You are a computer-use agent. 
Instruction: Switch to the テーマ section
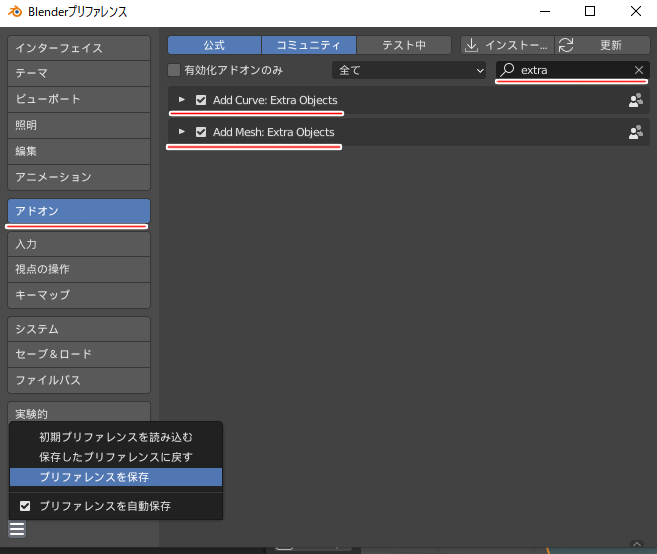(78, 73)
